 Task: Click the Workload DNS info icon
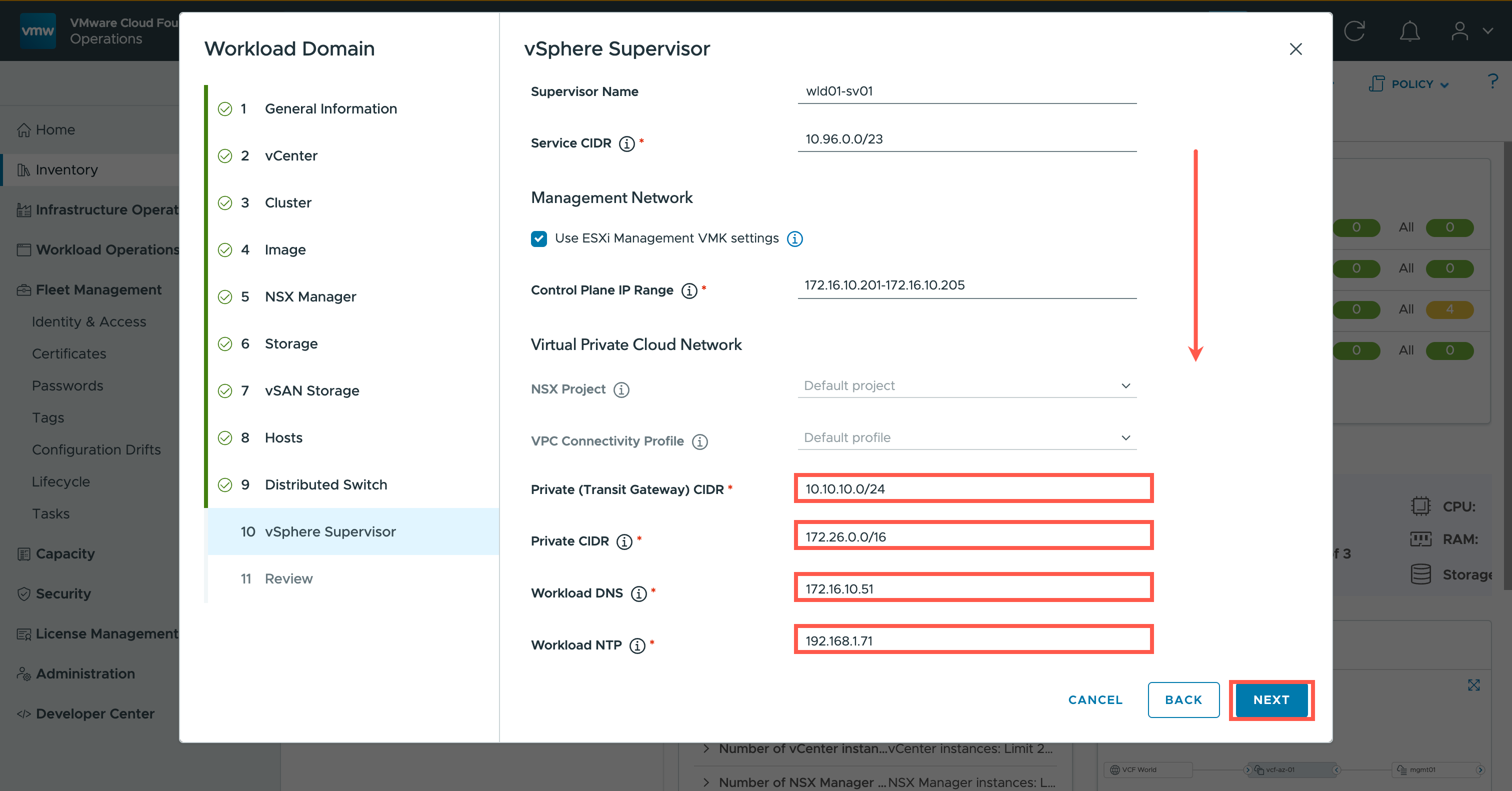coord(638,593)
